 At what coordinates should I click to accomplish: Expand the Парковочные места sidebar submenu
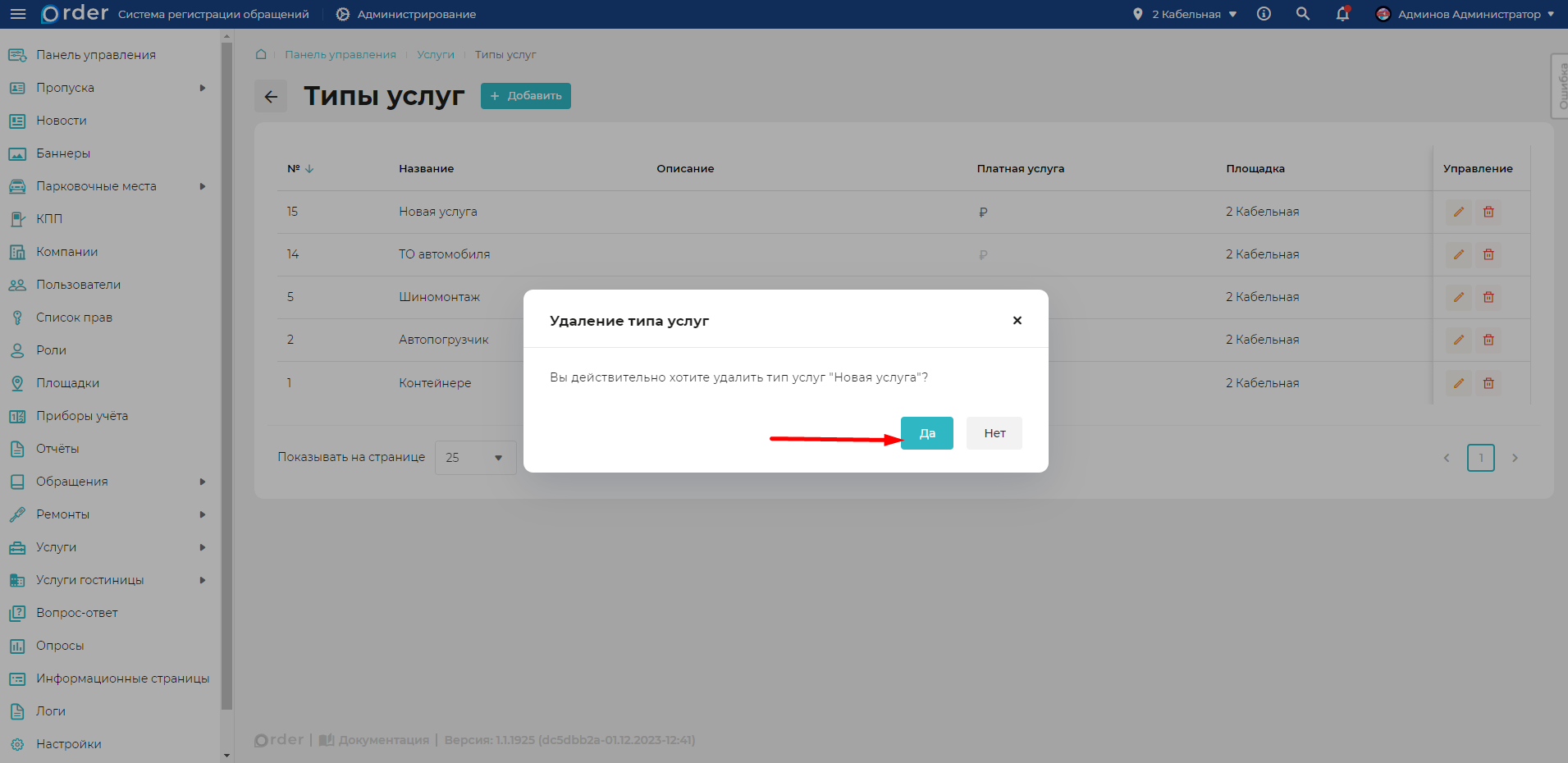click(202, 186)
